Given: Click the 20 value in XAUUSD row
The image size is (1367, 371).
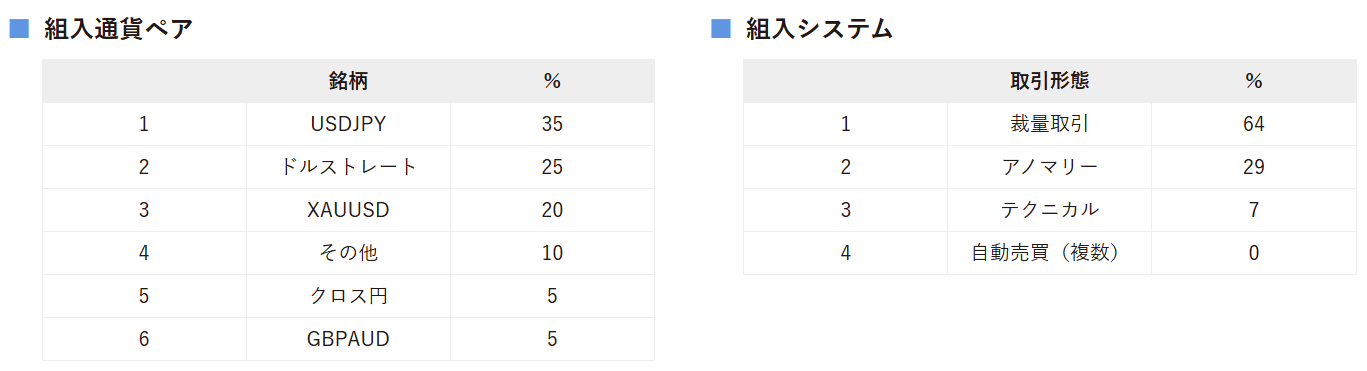Looking at the screenshot, I should (x=552, y=210).
